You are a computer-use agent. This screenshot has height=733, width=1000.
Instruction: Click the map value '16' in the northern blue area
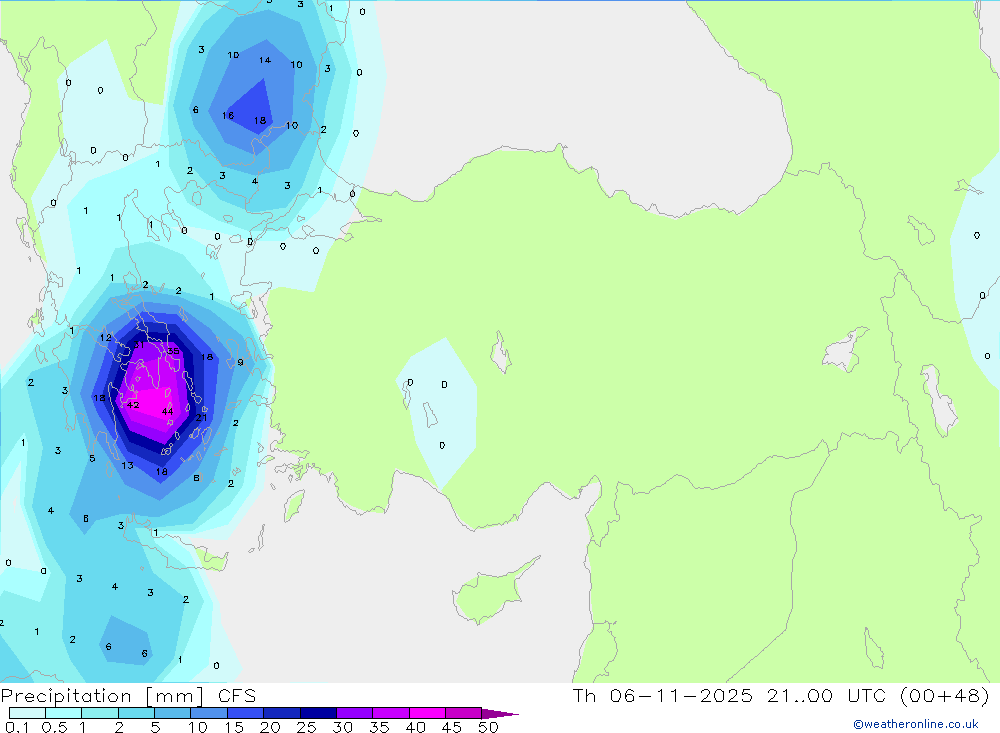pos(228,115)
